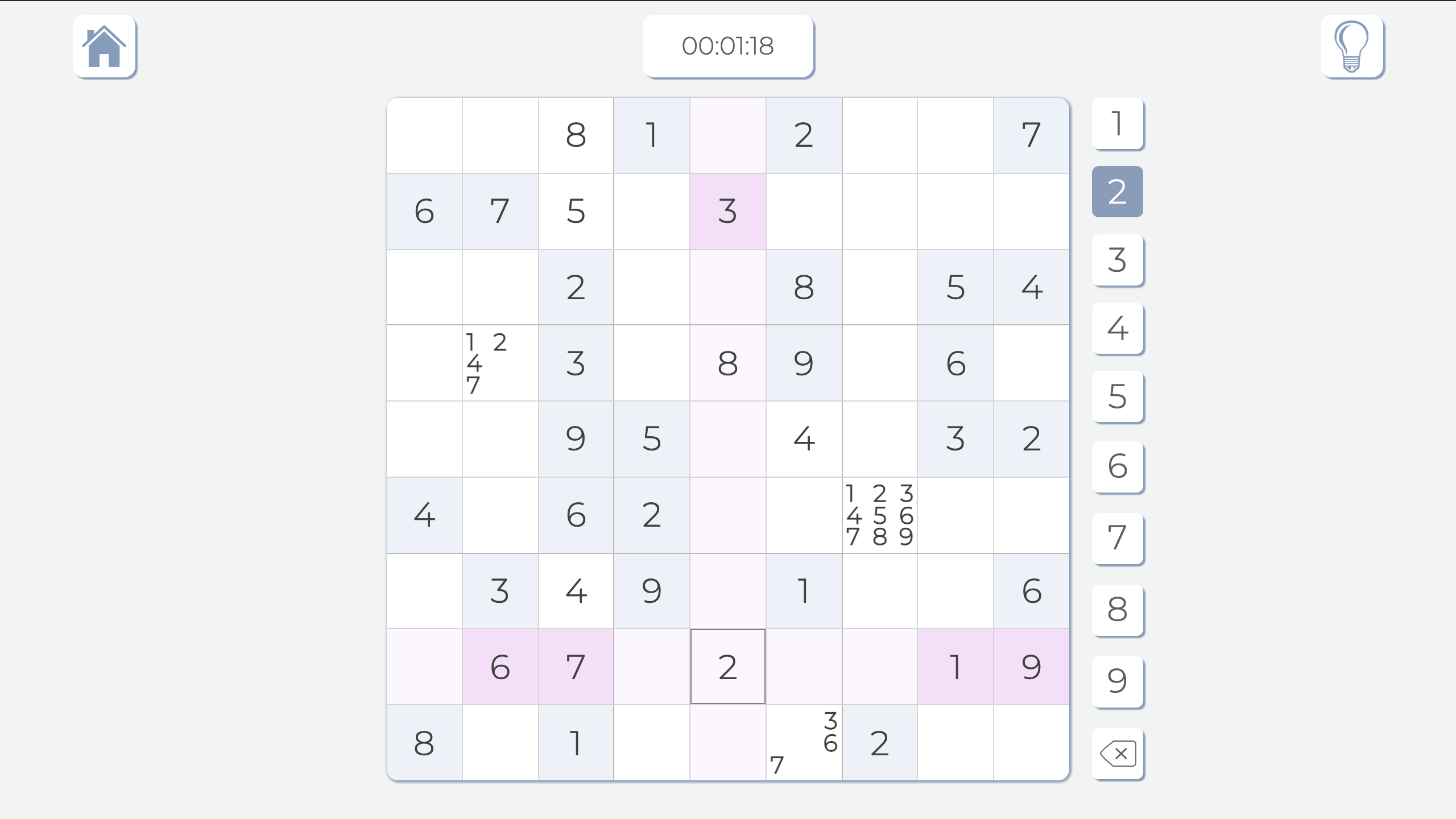Select the pink cell containing 9 in row eight
The image size is (1456, 819).
1032,666
